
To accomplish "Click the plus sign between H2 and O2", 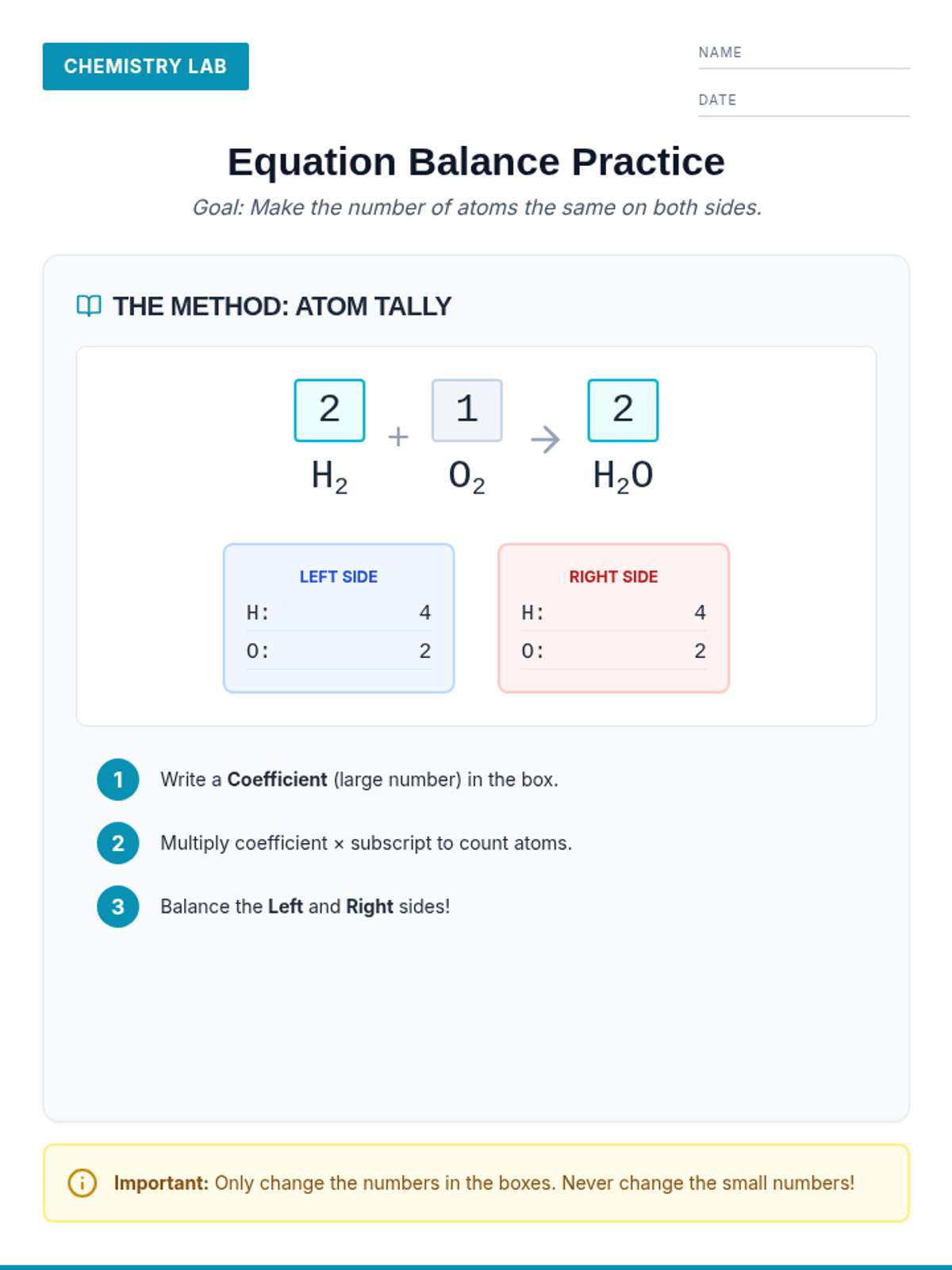I will [398, 437].
